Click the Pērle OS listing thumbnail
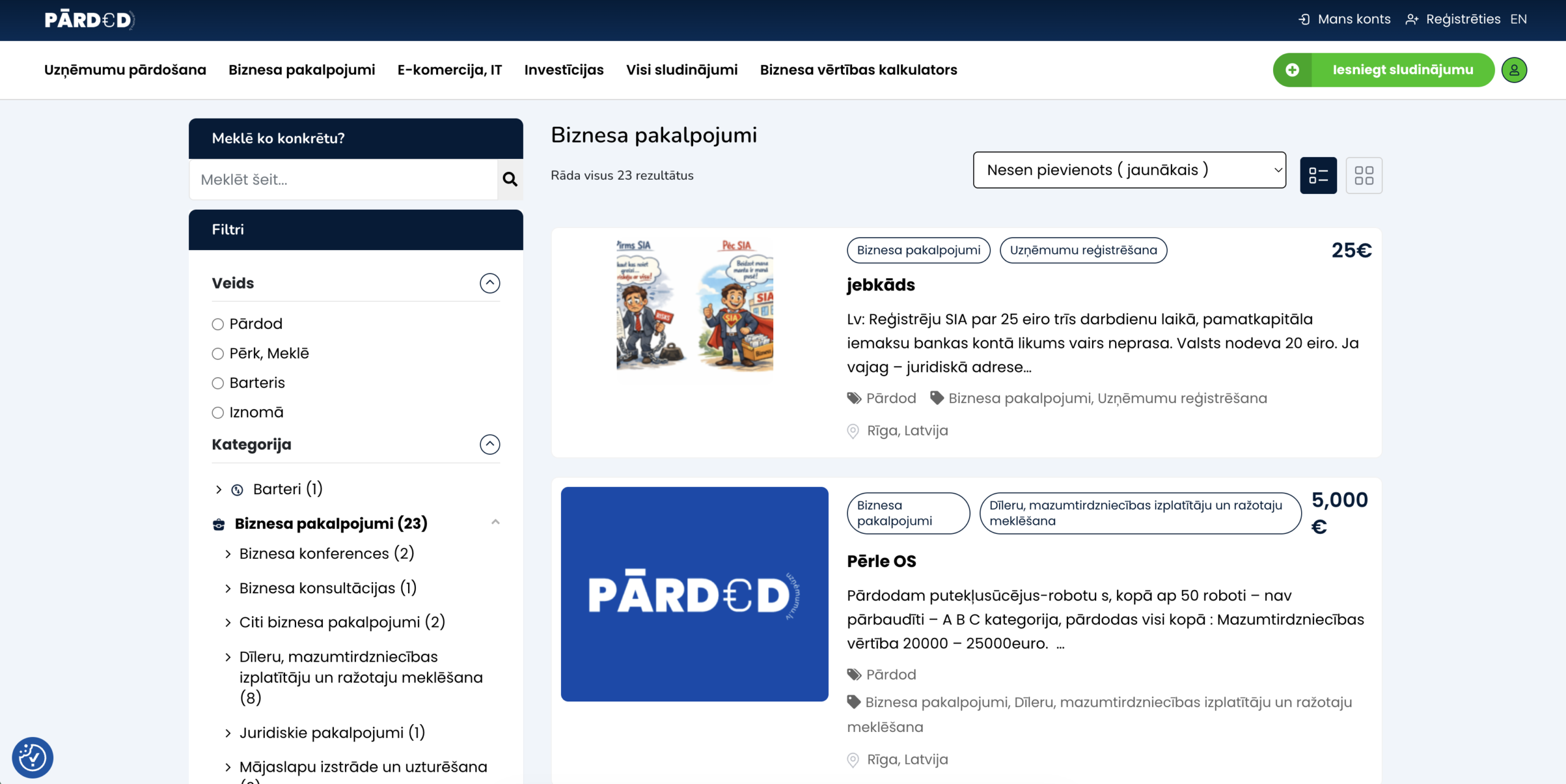This screenshot has height=784, width=1566. [694, 594]
